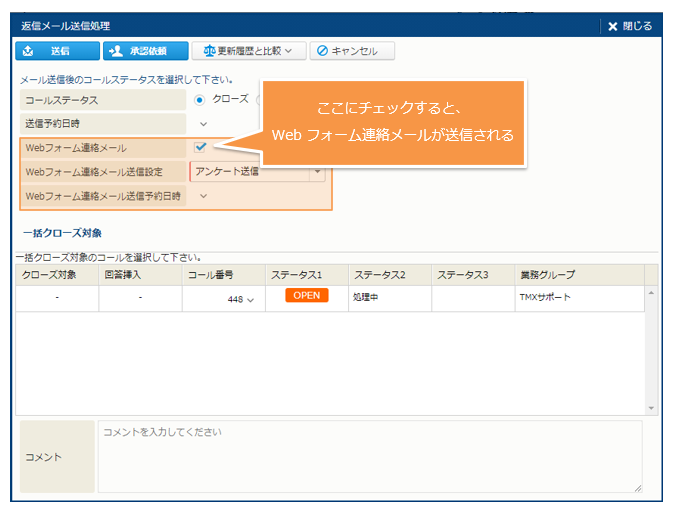Click the cancel circle-slash icon

(x=323, y=51)
